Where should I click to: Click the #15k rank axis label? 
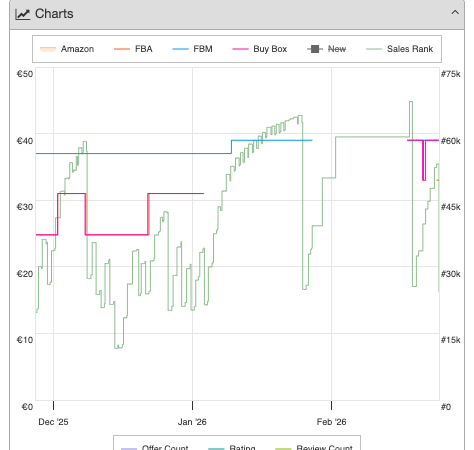click(x=451, y=340)
